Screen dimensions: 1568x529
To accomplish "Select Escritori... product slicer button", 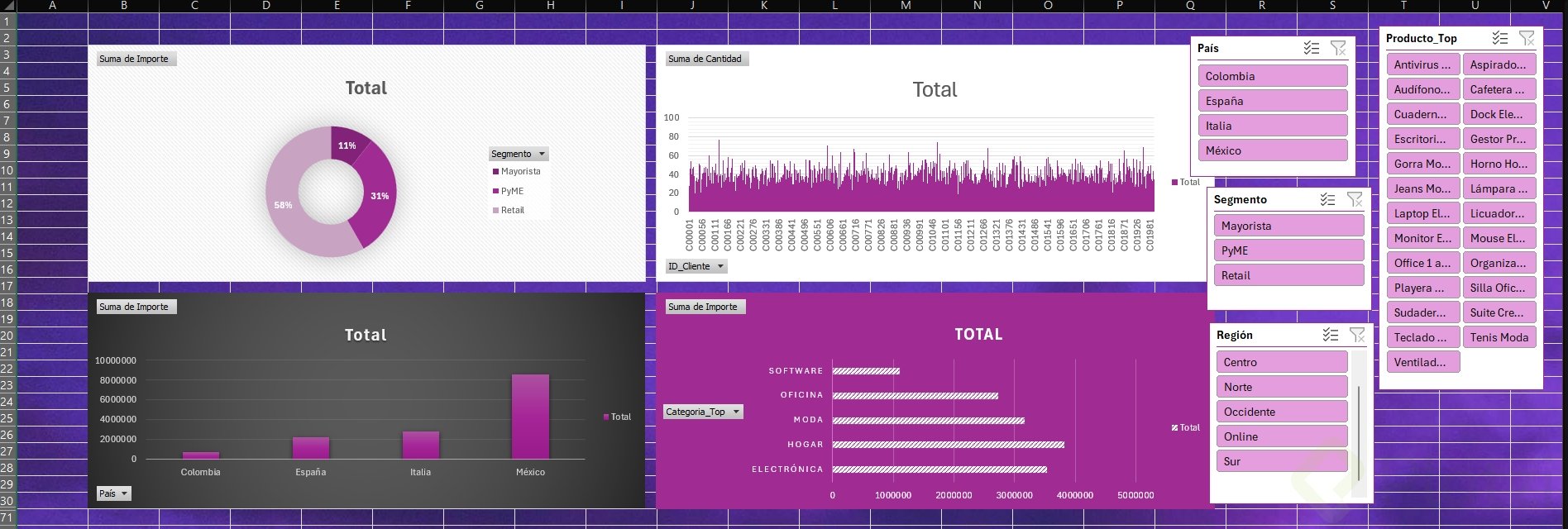I will [1423, 139].
